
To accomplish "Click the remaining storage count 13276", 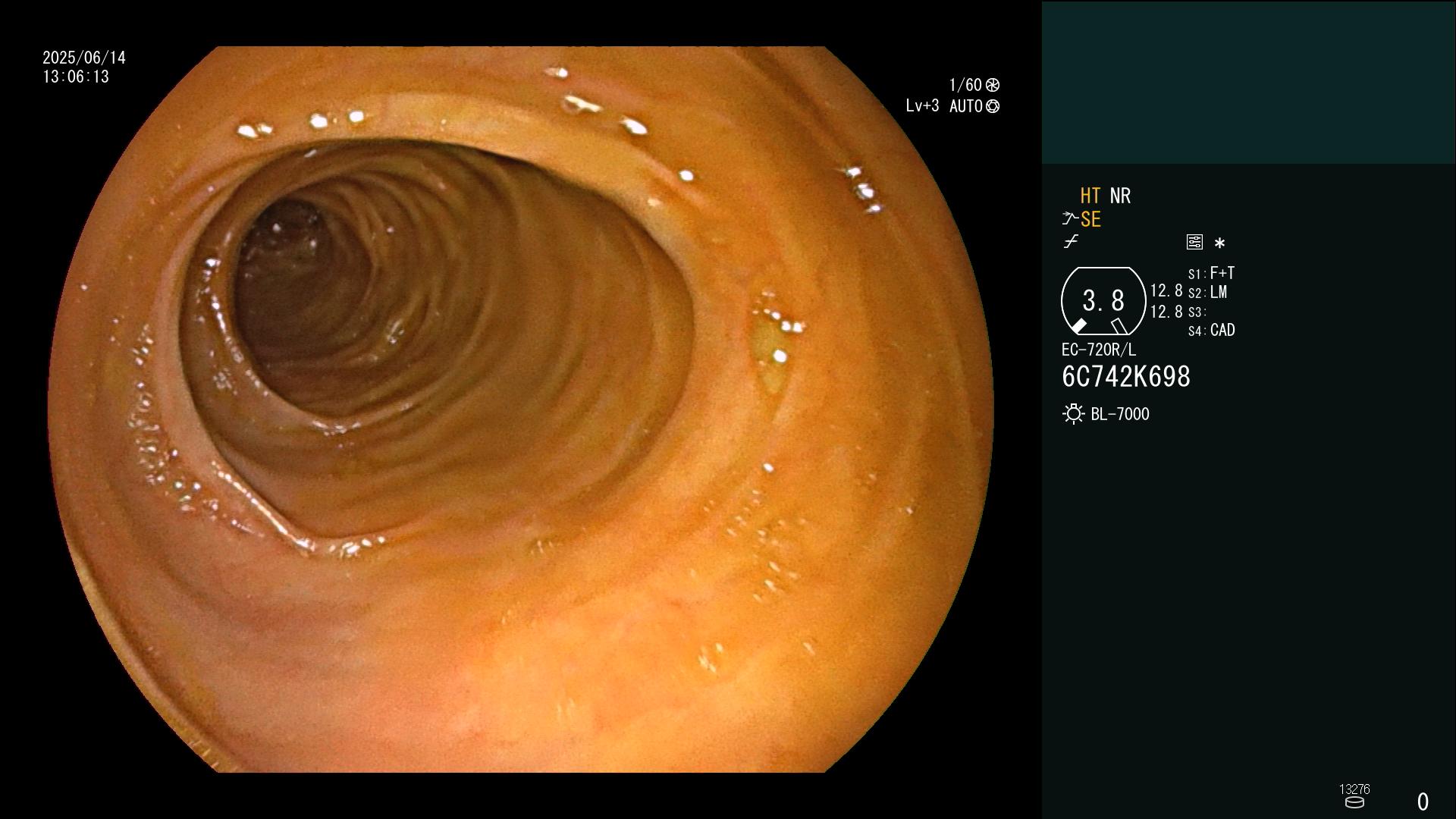I will [x=1354, y=789].
